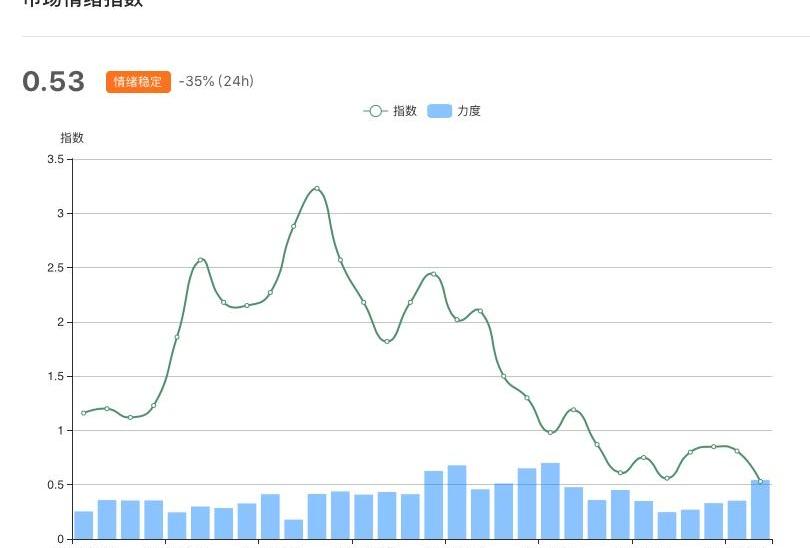Select the rightmost blue bar

click(x=761, y=510)
